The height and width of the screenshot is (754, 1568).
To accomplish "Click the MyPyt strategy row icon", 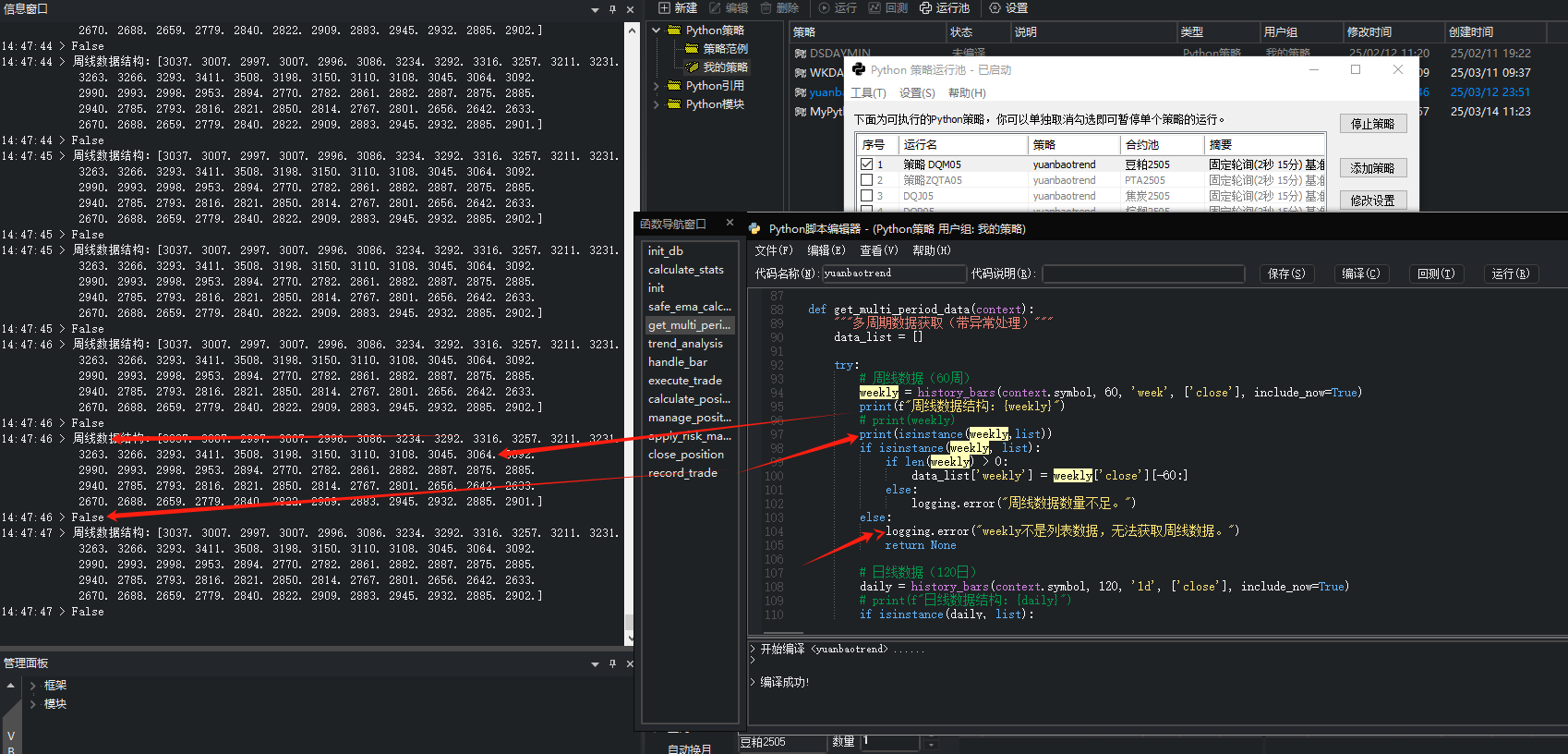I will point(800,111).
